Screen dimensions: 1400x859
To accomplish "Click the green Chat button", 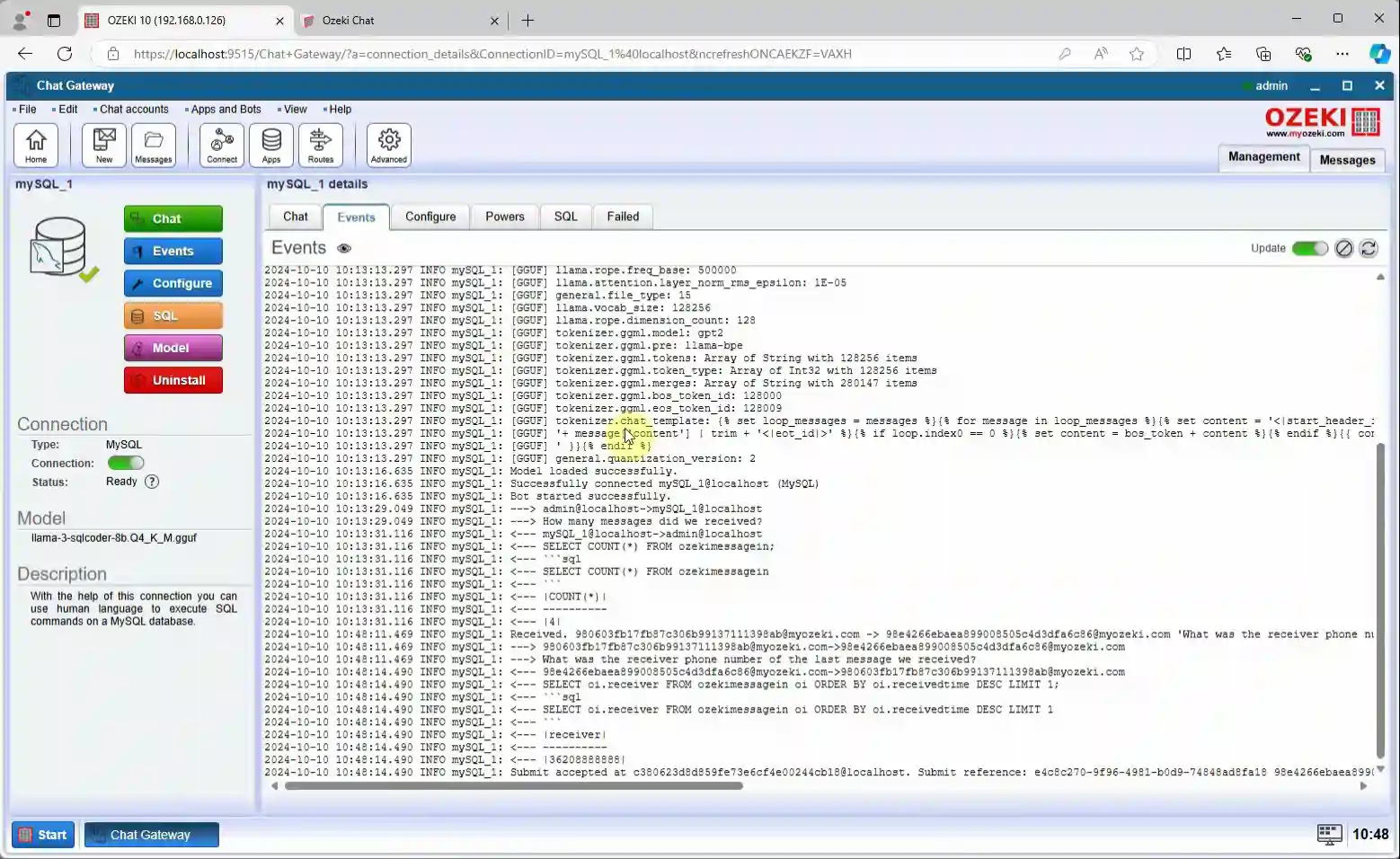I will [173, 218].
